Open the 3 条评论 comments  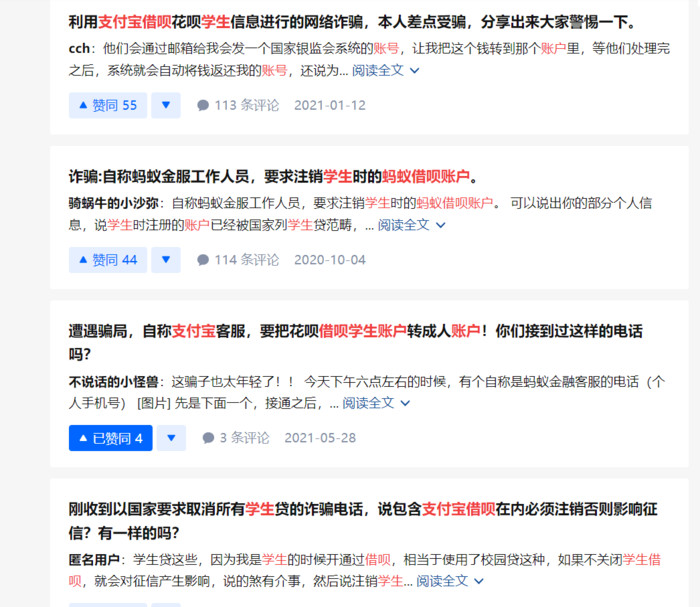point(236,438)
